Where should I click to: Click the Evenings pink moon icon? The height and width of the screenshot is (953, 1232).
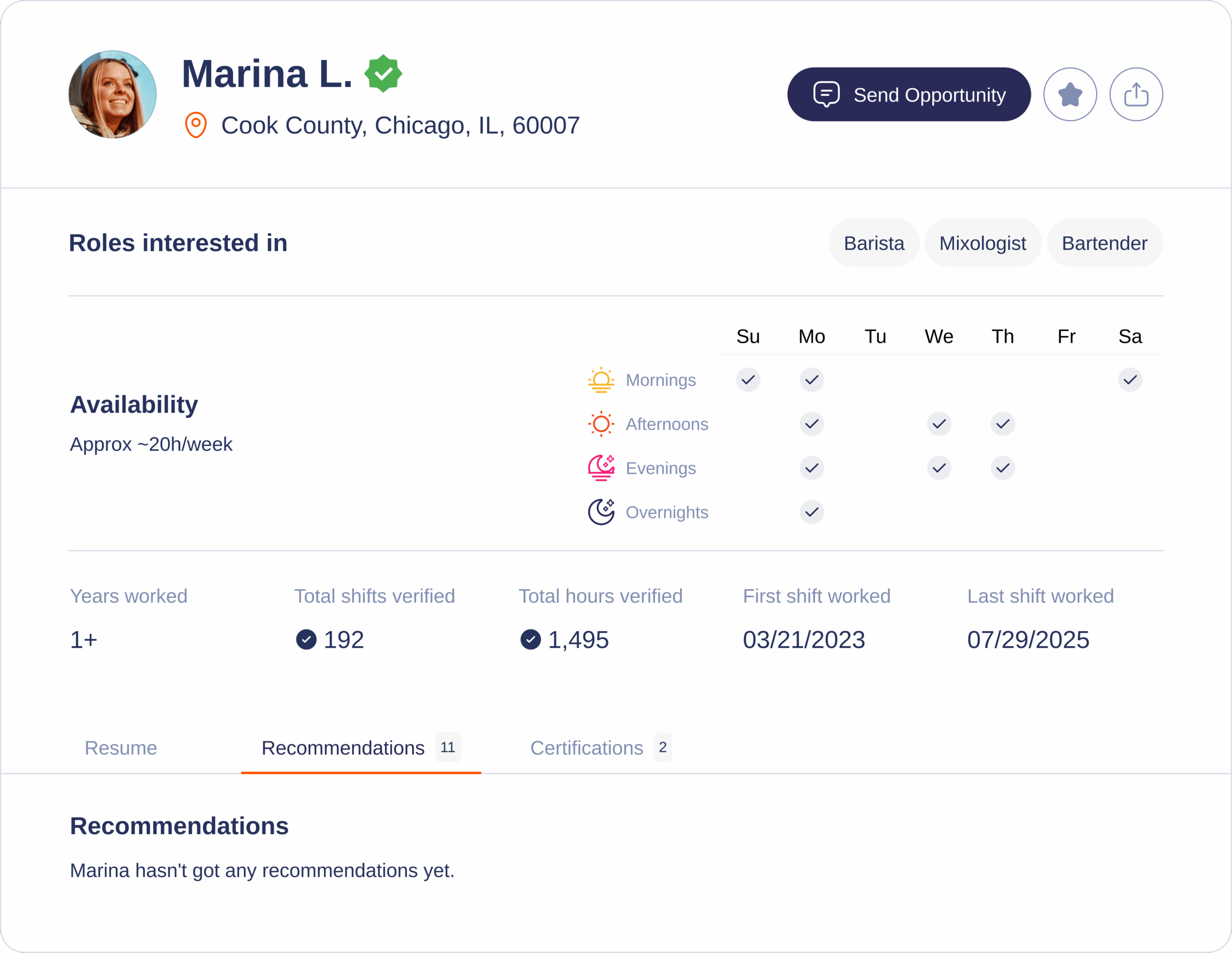[601, 468]
